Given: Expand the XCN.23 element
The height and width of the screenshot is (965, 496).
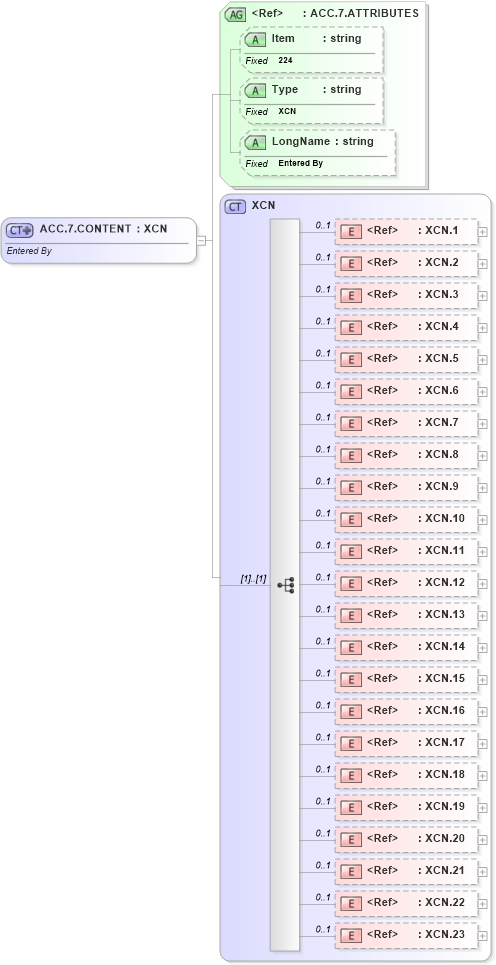Looking at the screenshot, I should click(x=482, y=936).
